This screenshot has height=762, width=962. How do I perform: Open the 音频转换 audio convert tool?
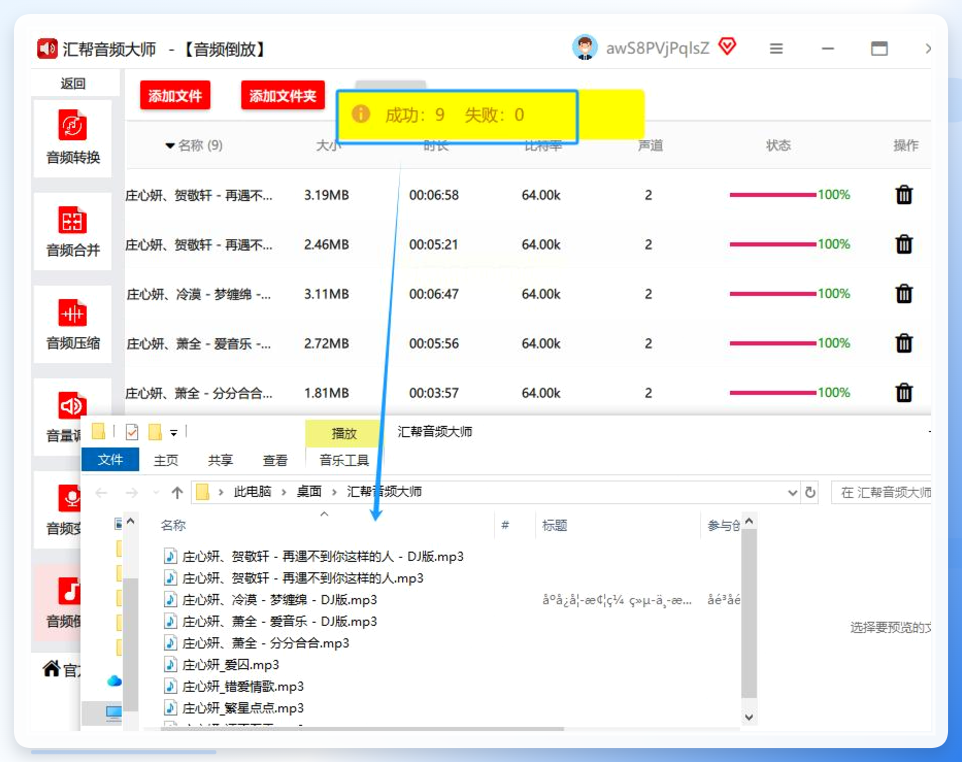[72, 139]
